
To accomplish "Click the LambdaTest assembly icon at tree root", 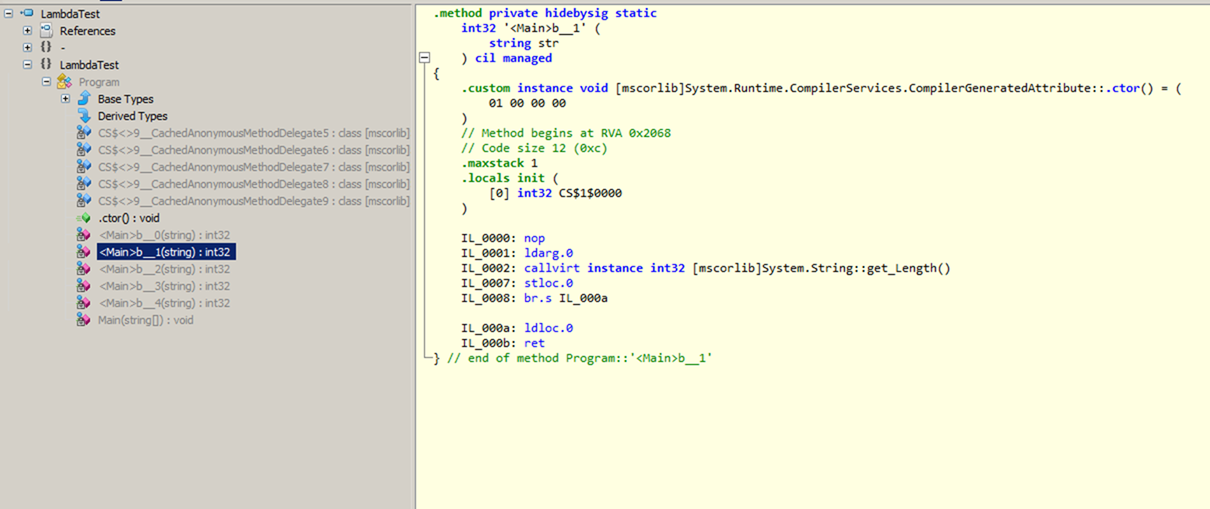I will tap(27, 14).
